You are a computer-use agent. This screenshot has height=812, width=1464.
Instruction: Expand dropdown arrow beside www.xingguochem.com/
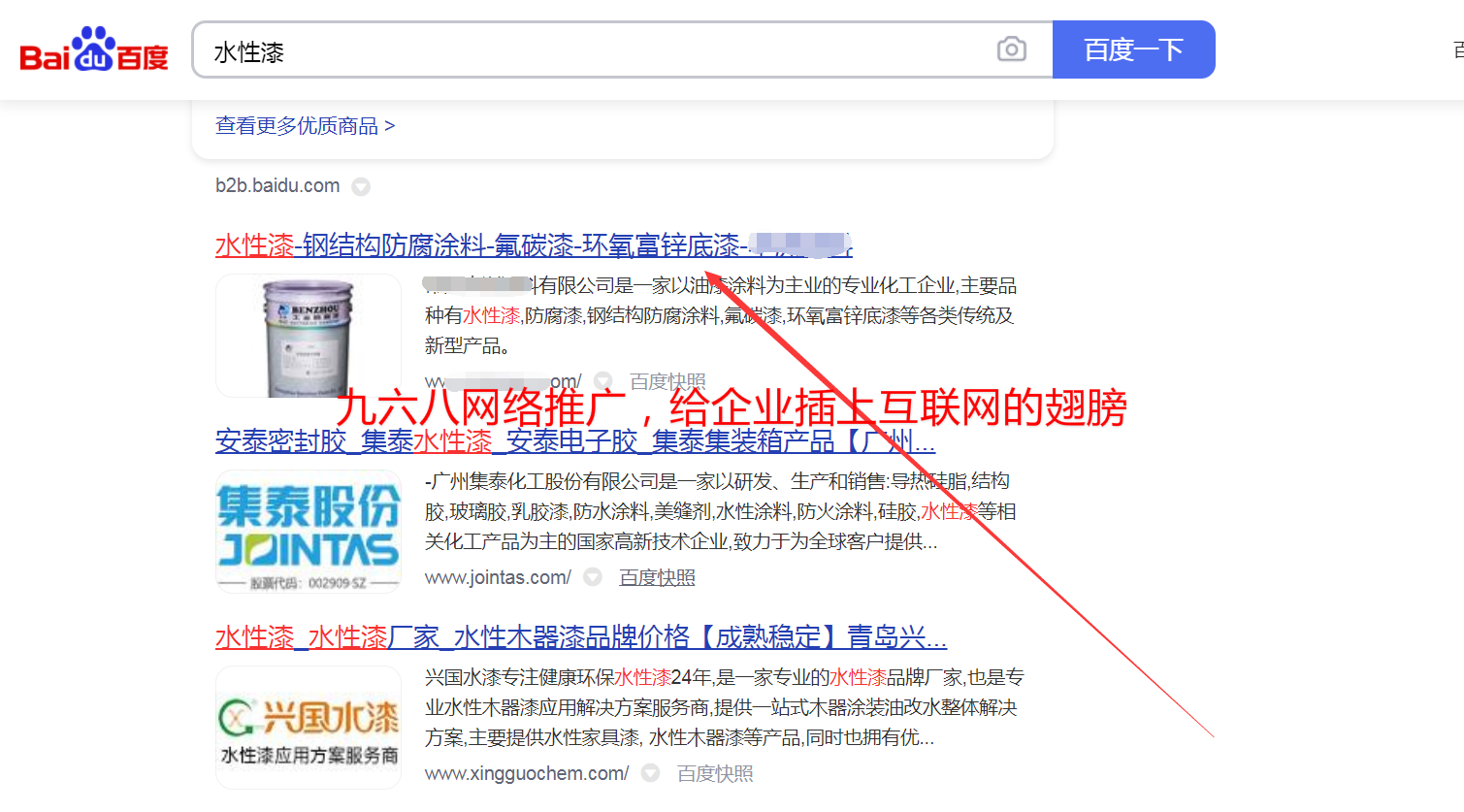[650, 773]
